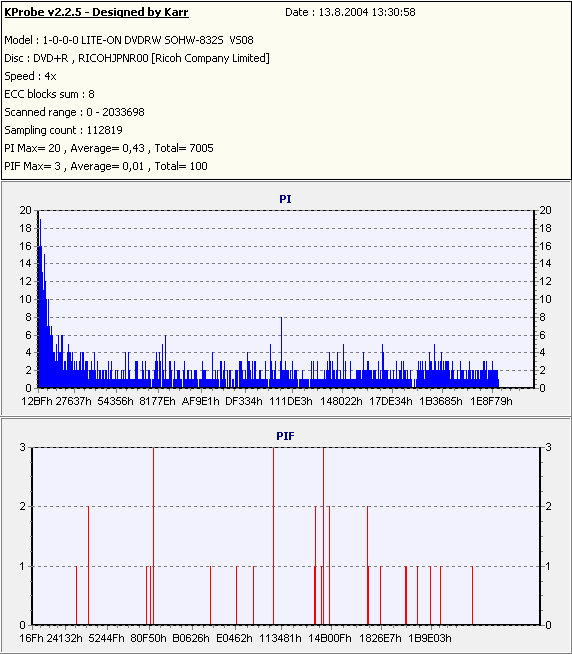Screen dimensions: 572x654
Task: Select the drive Model line
Action: pyautogui.click(x=129, y=40)
